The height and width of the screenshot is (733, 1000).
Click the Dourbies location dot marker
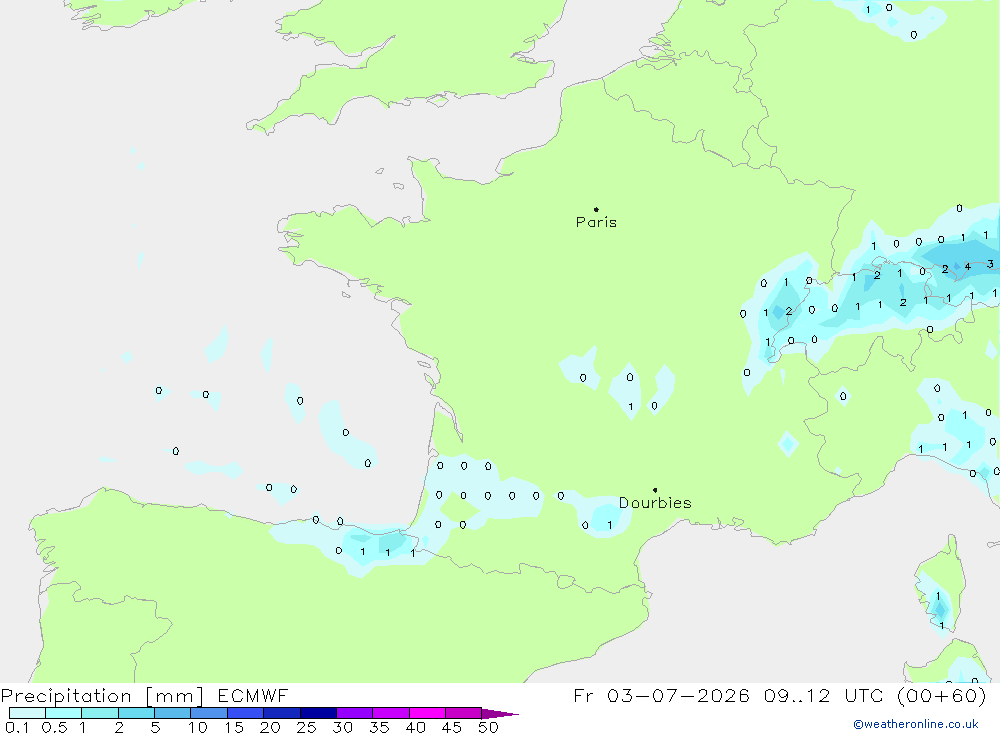[655, 490]
